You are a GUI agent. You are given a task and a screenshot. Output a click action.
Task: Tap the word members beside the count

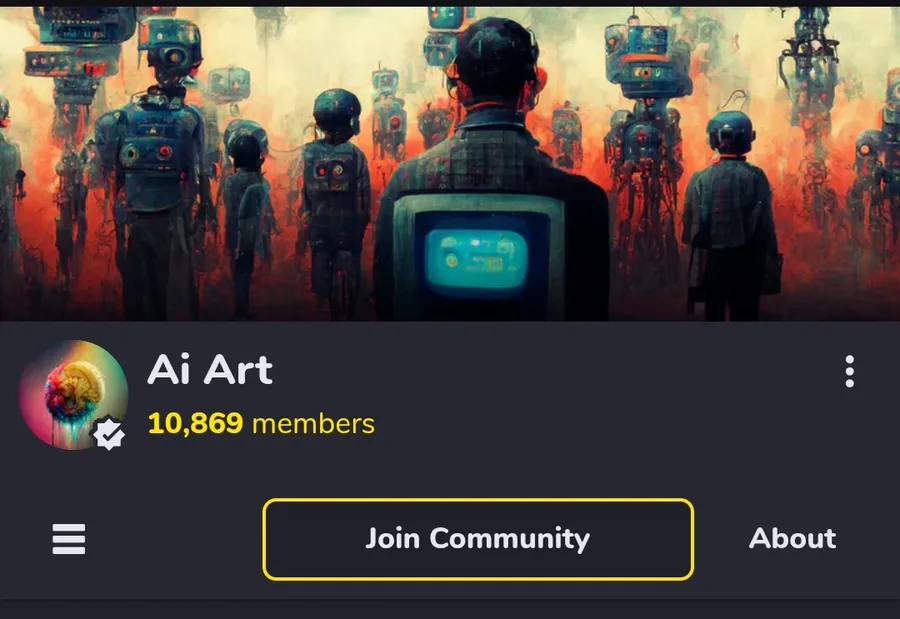click(x=313, y=424)
